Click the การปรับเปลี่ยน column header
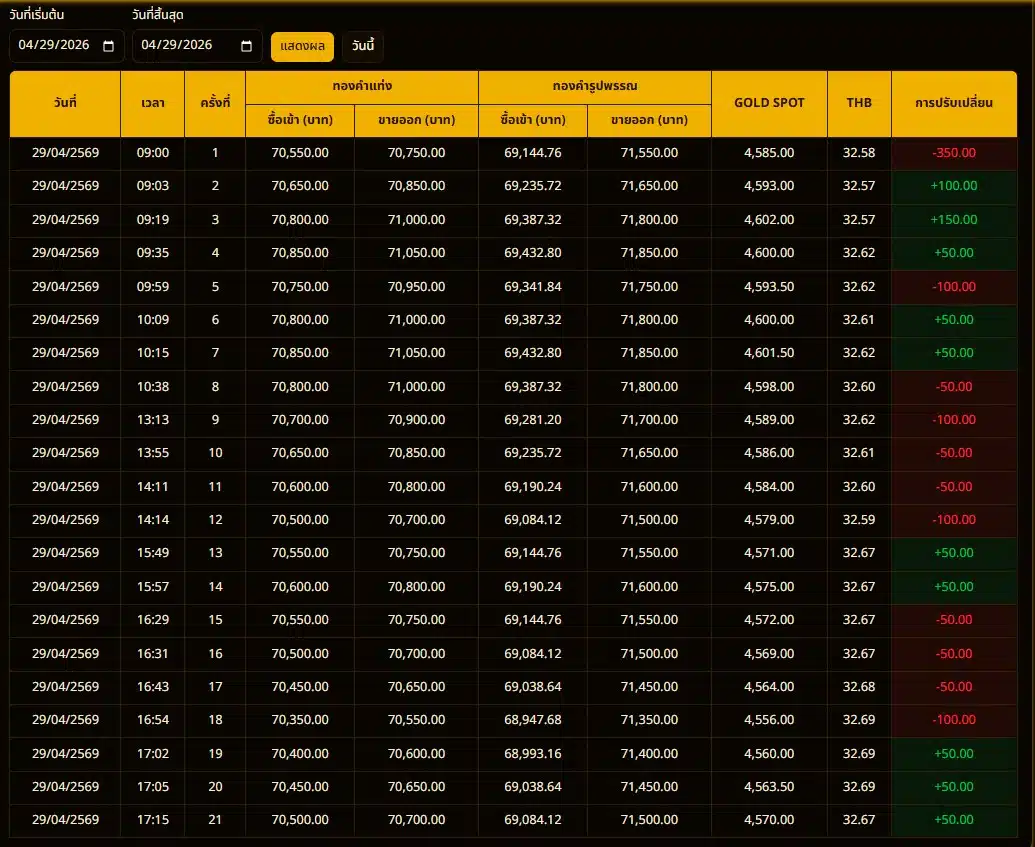 point(954,103)
